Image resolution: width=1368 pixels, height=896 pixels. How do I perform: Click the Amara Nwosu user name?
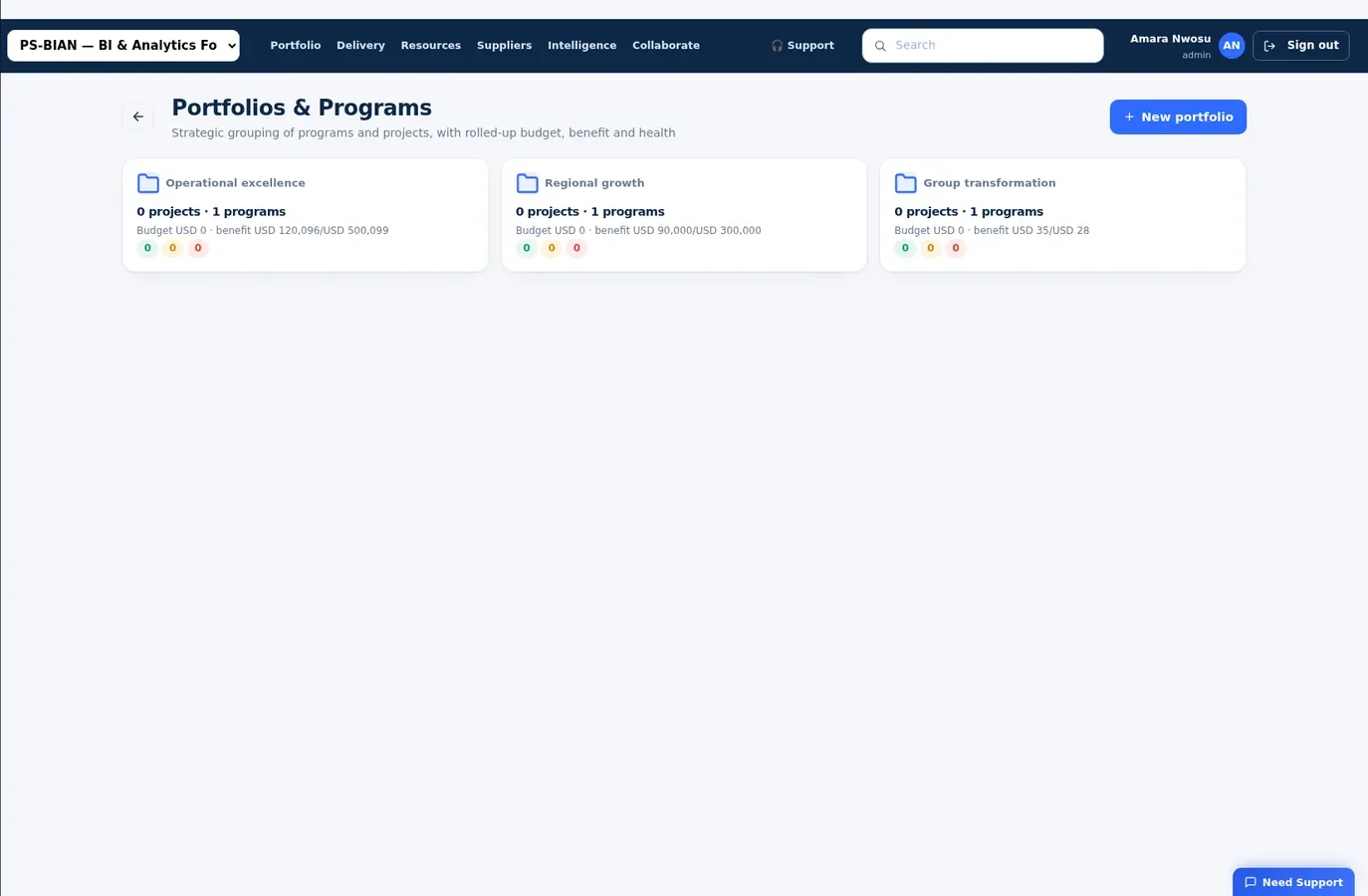pos(1171,39)
